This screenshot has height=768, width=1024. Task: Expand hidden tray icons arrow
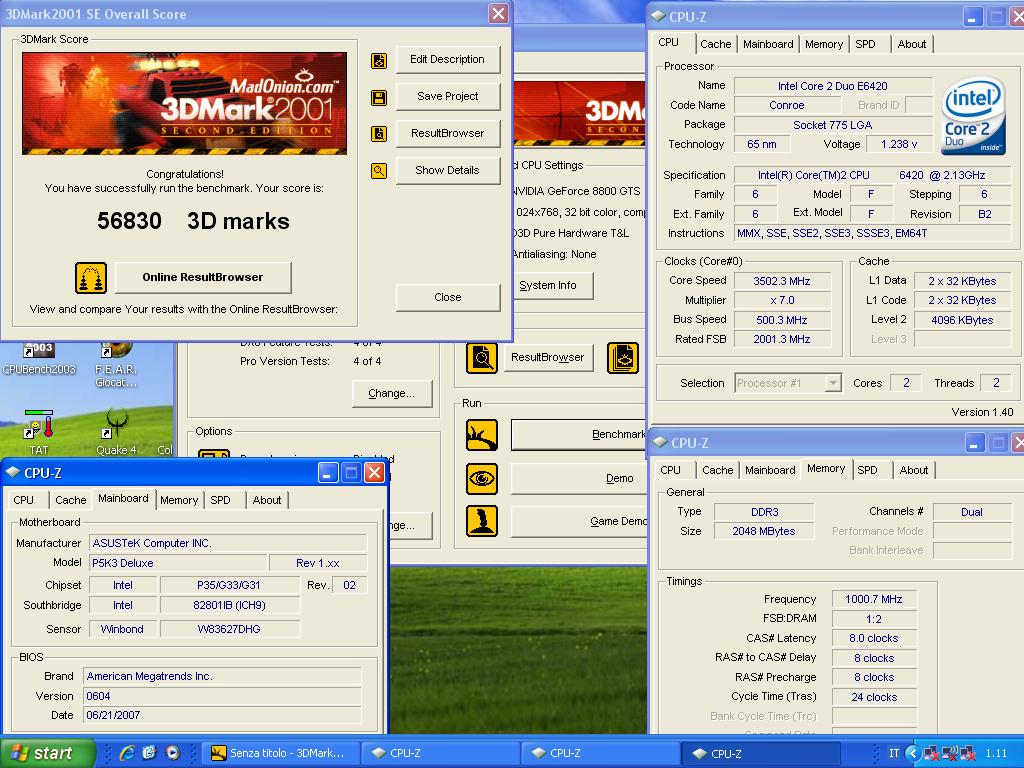click(912, 753)
